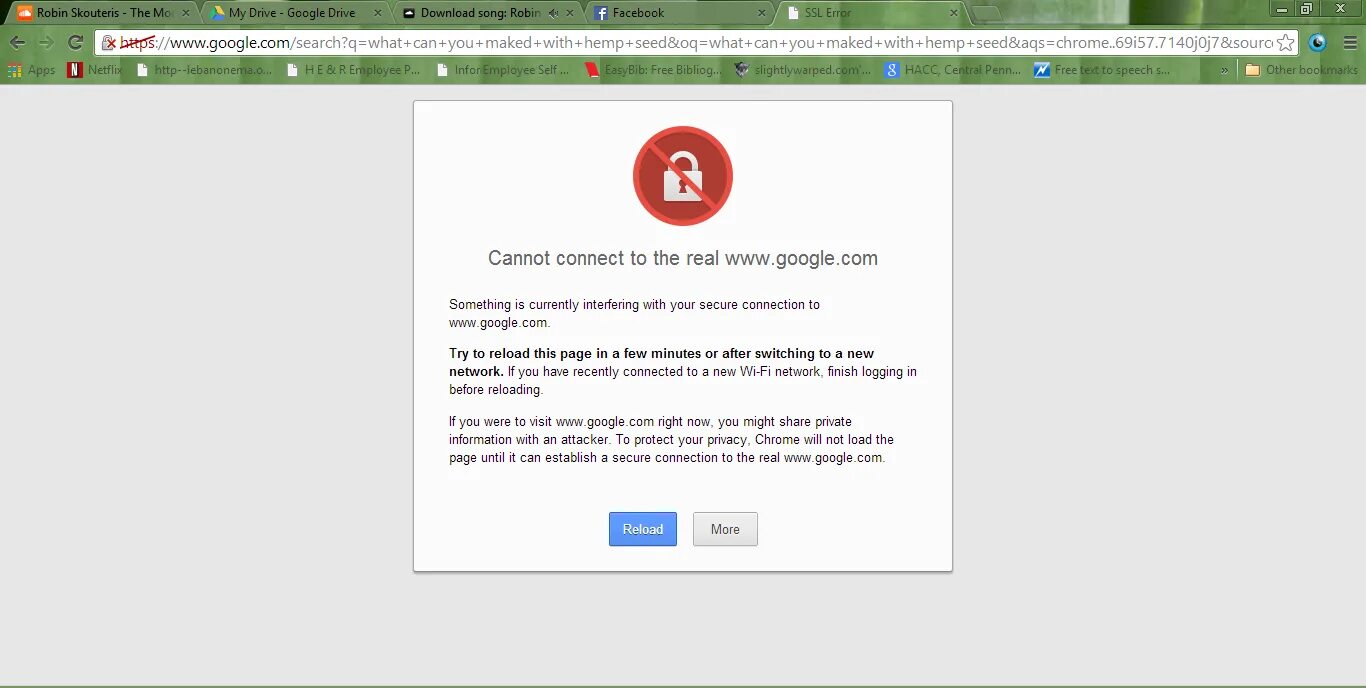Open the Other bookmarks folder
The image size is (1366, 688).
pos(1301,70)
